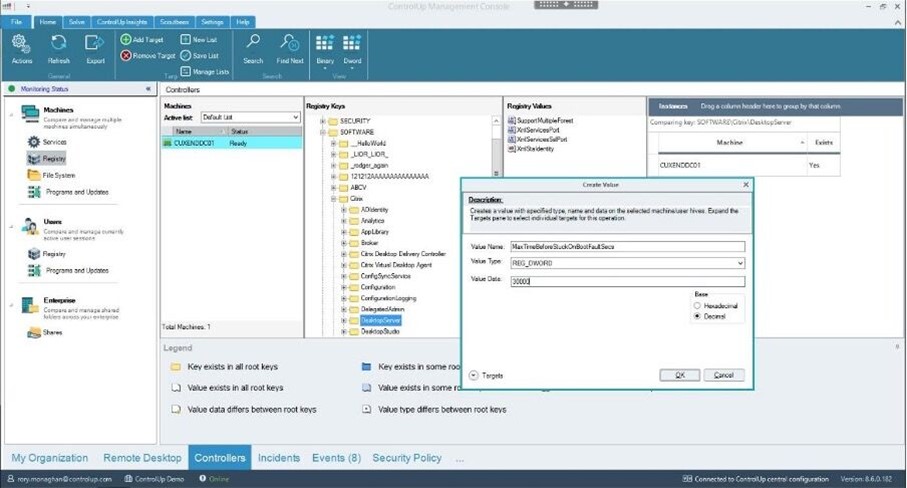Switch to the Solve ribbon tab
This screenshot has width=907, height=488.
[76, 22]
